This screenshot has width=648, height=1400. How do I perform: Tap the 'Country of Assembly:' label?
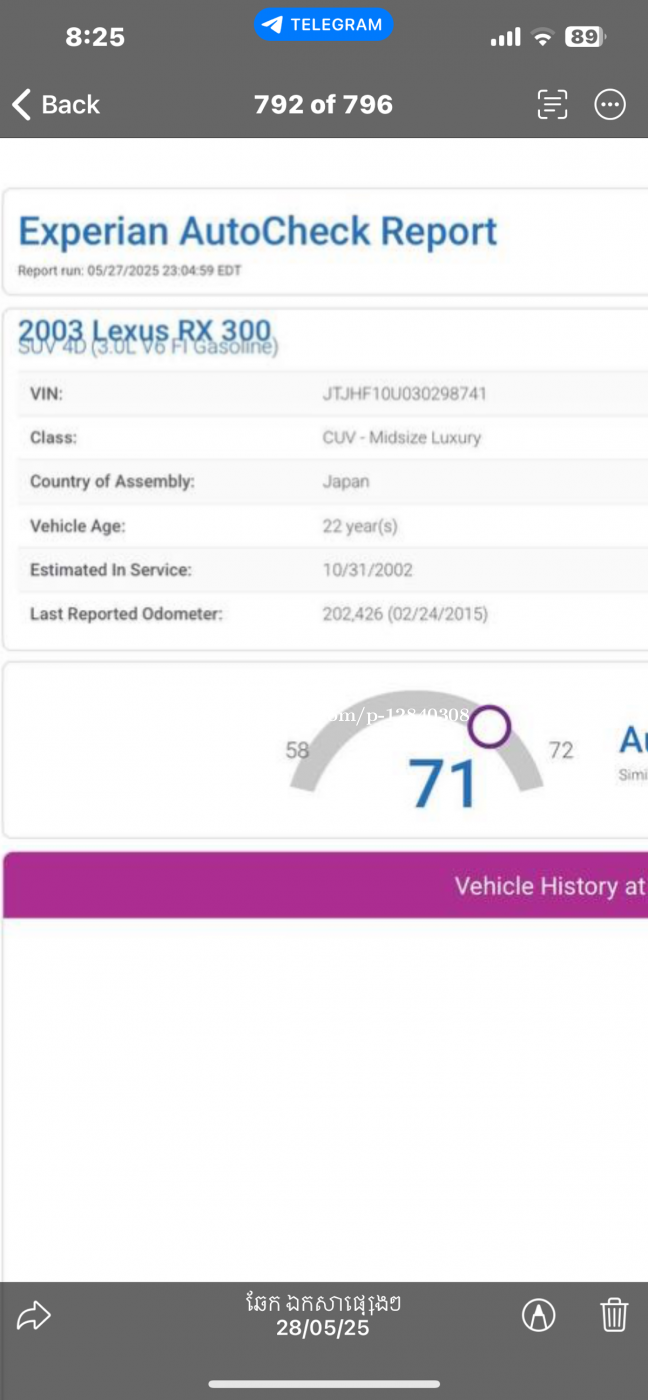pyautogui.click(x=112, y=481)
